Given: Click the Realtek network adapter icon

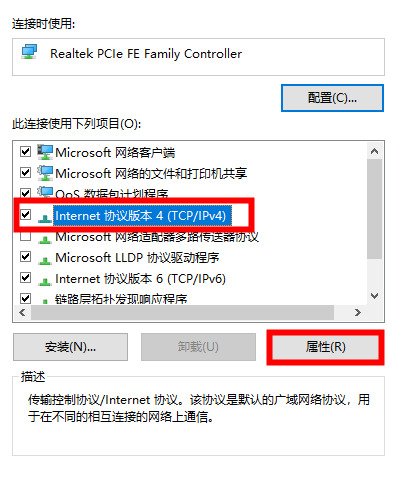Looking at the screenshot, I should 29,53.
